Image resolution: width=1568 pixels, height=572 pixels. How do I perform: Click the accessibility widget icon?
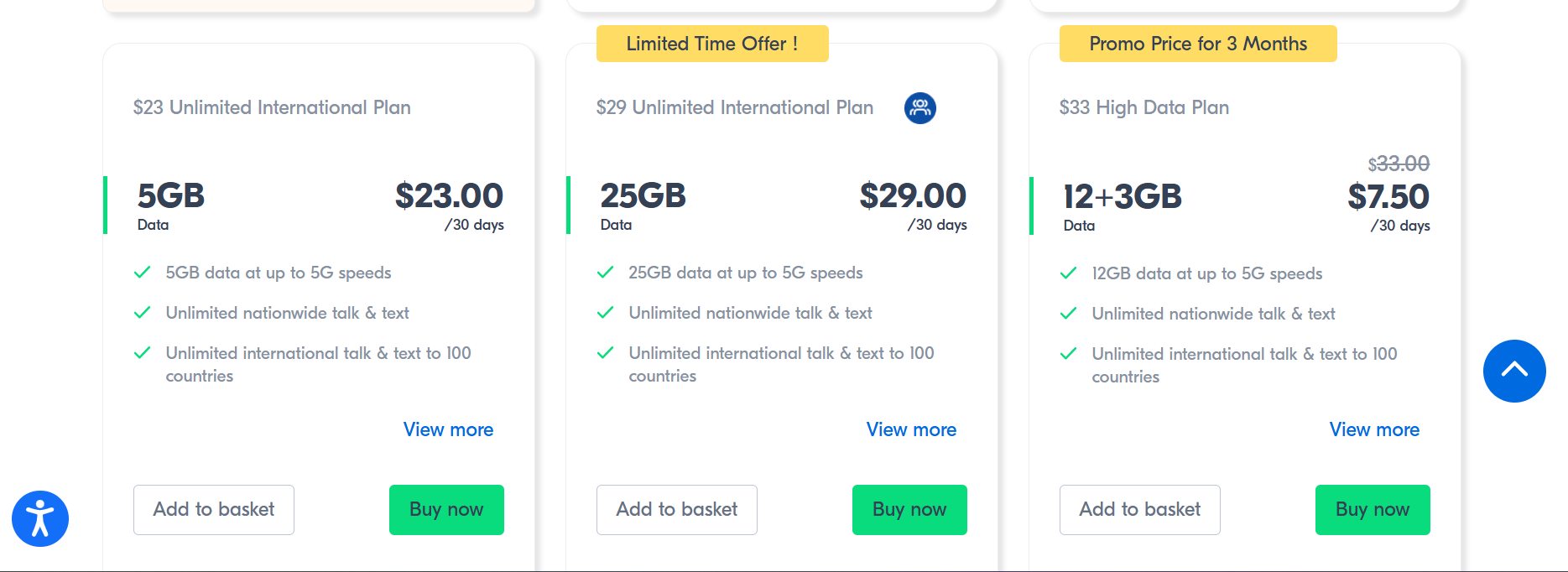point(40,518)
